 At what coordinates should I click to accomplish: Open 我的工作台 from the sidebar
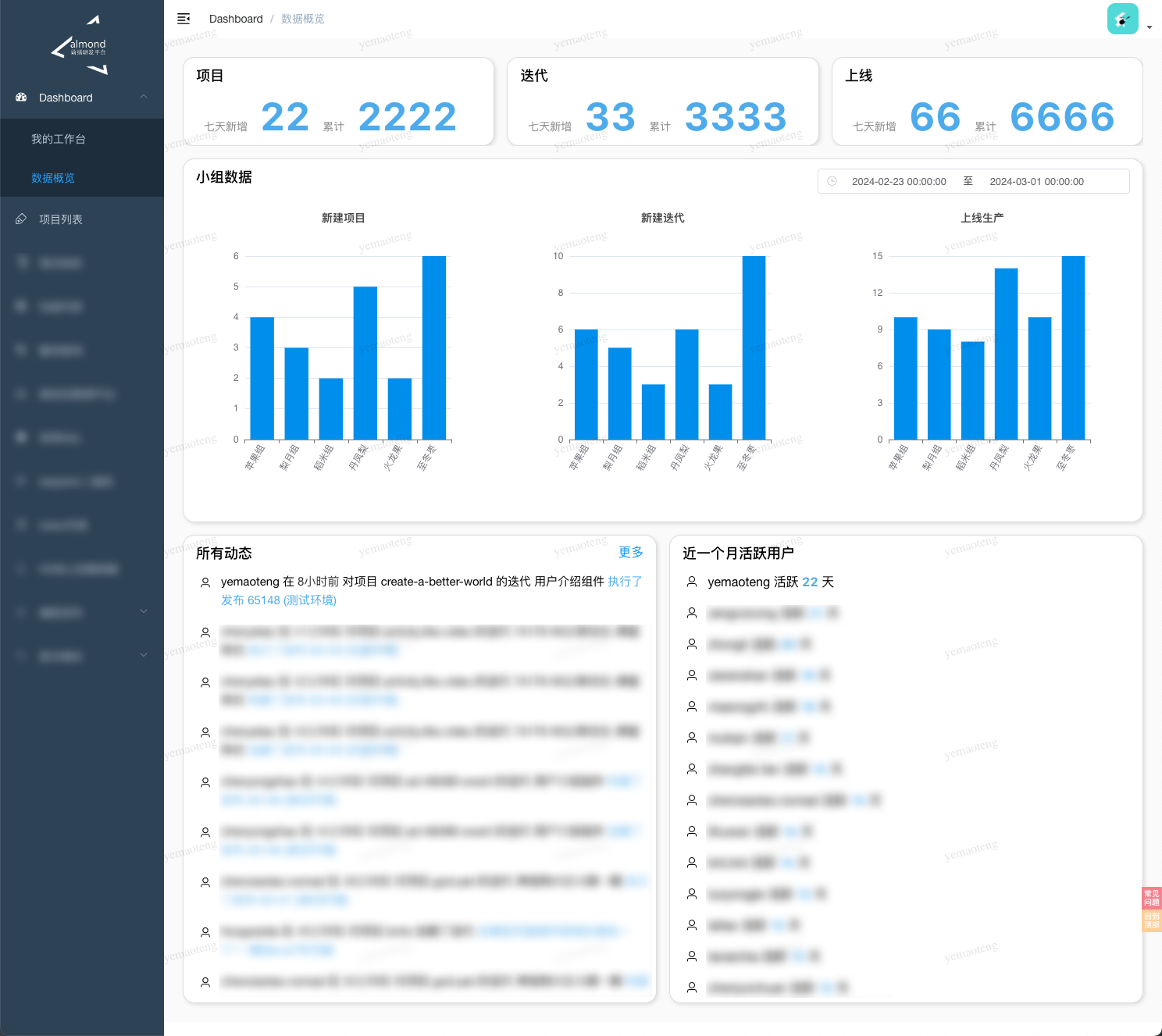coord(57,138)
